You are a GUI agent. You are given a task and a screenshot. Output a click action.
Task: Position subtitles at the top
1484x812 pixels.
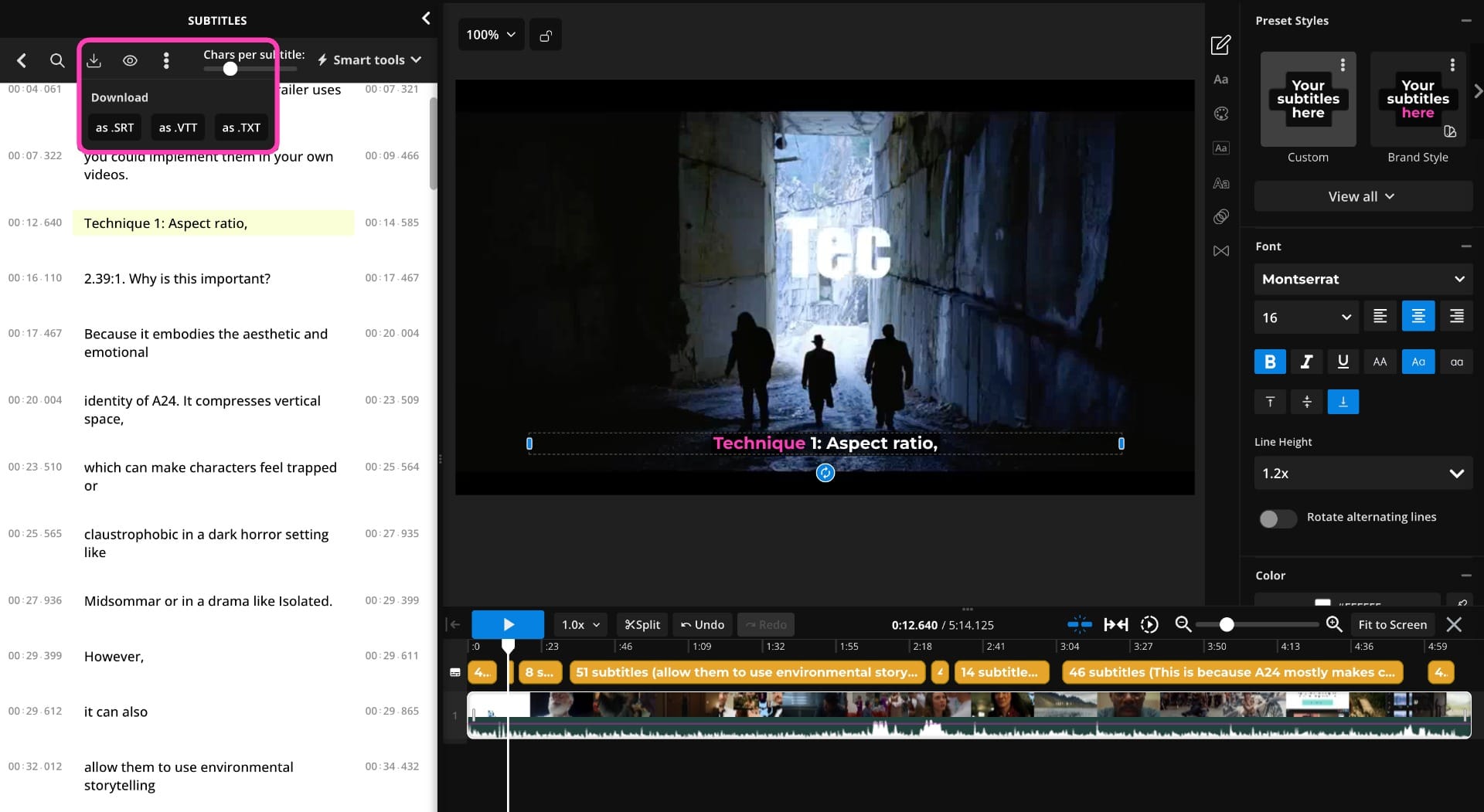point(1270,402)
